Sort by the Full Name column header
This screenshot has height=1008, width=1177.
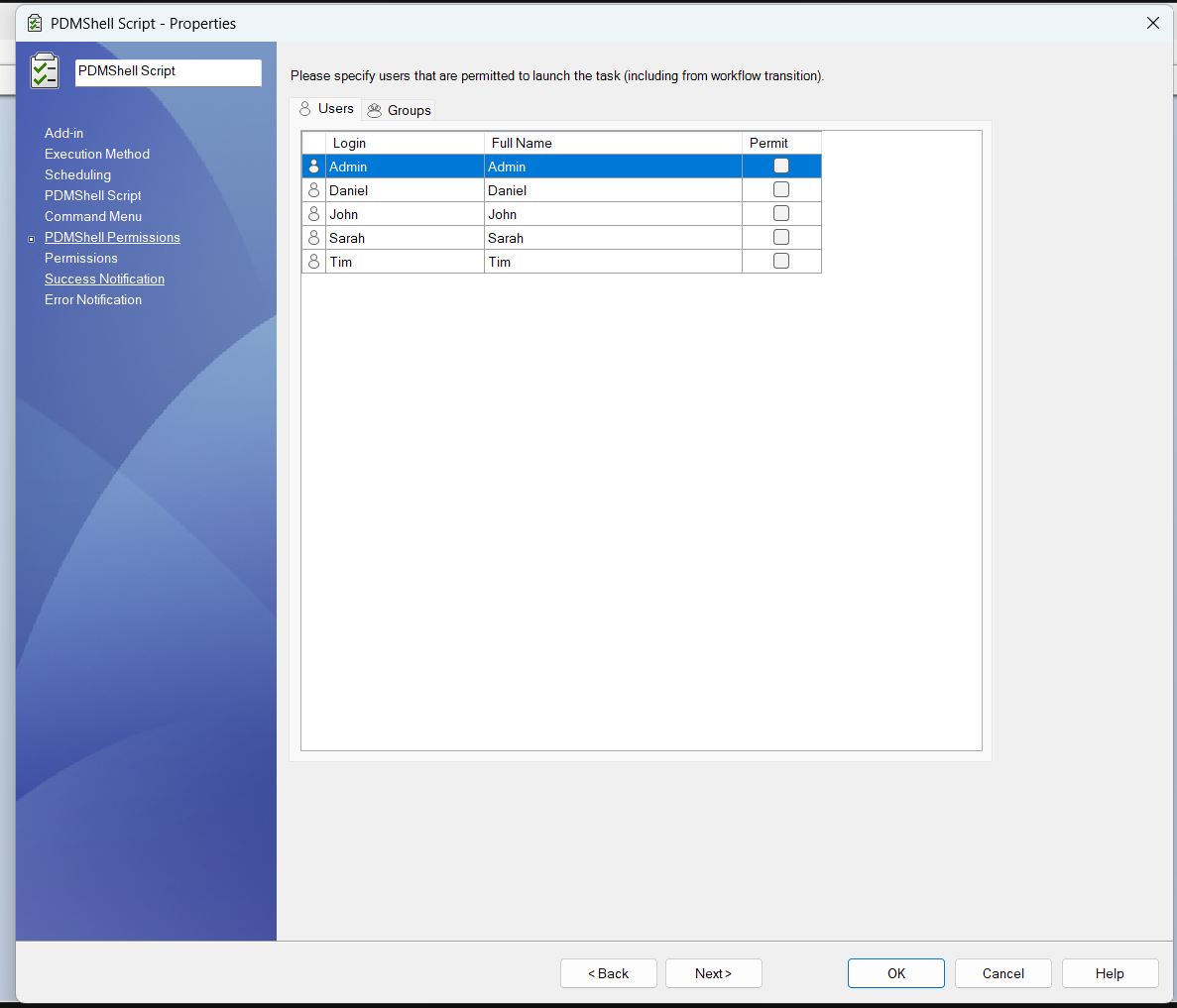pos(613,143)
